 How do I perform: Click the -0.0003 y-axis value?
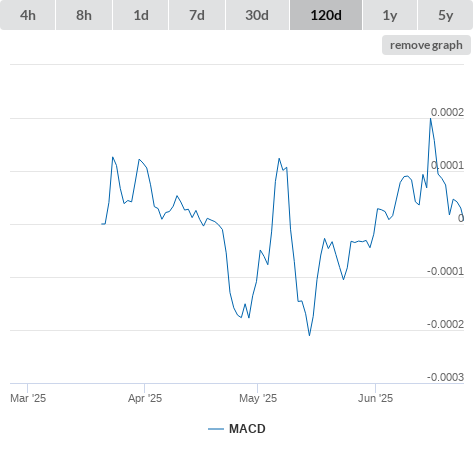[445, 377]
